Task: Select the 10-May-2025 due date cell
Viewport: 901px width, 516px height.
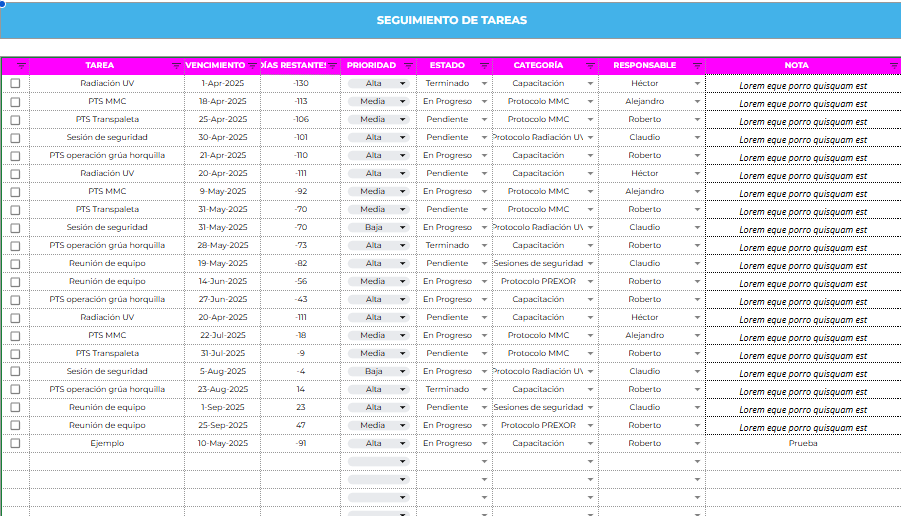Action: [222, 444]
